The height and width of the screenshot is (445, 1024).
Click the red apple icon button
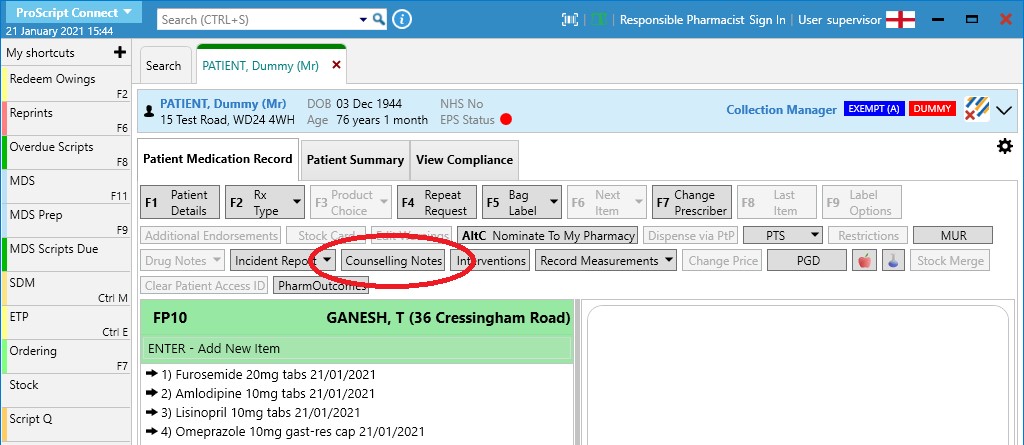point(865,261)
